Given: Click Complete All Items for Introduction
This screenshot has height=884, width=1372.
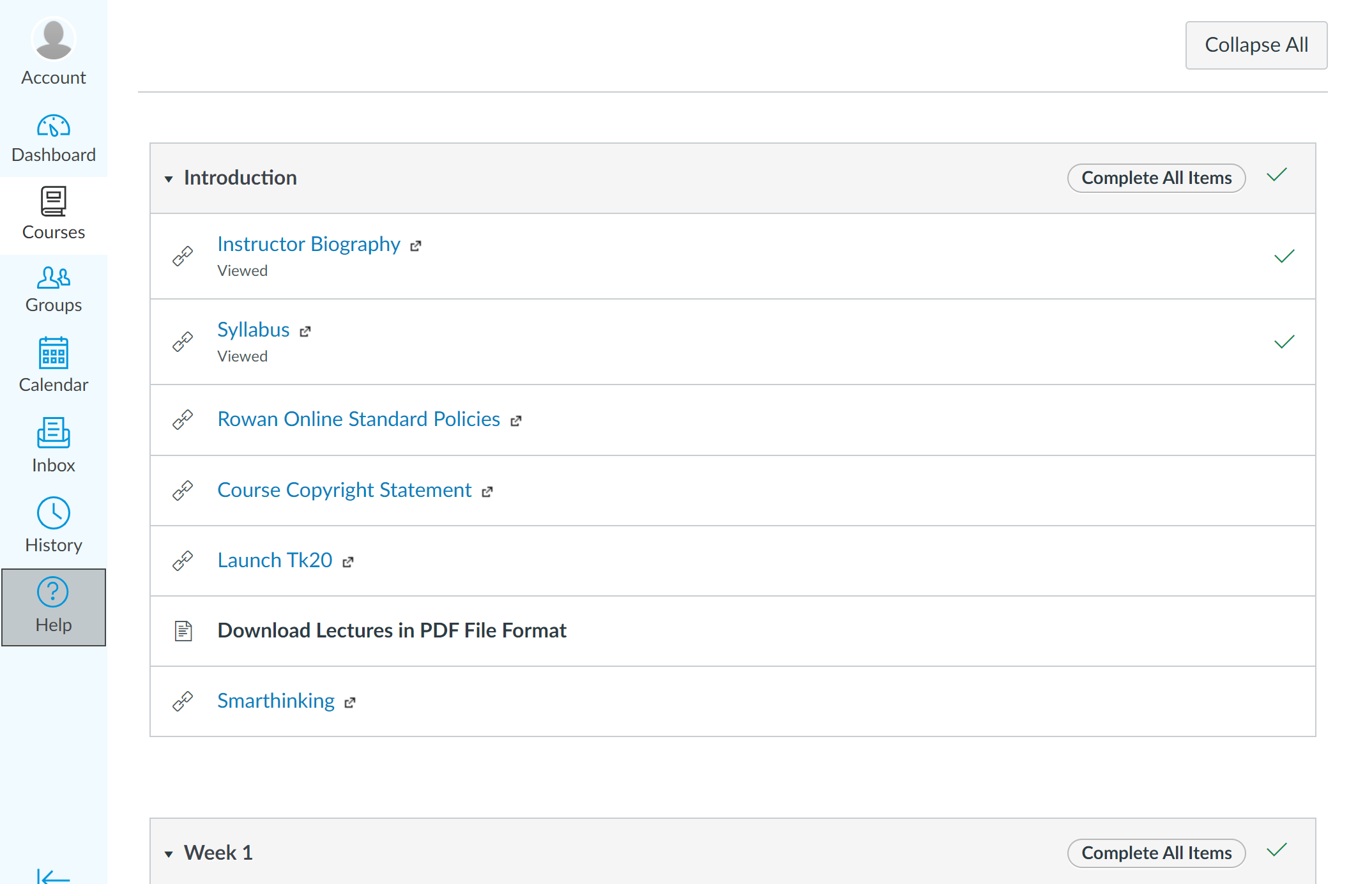Looking at the screenshot, I should (1155, 178).
